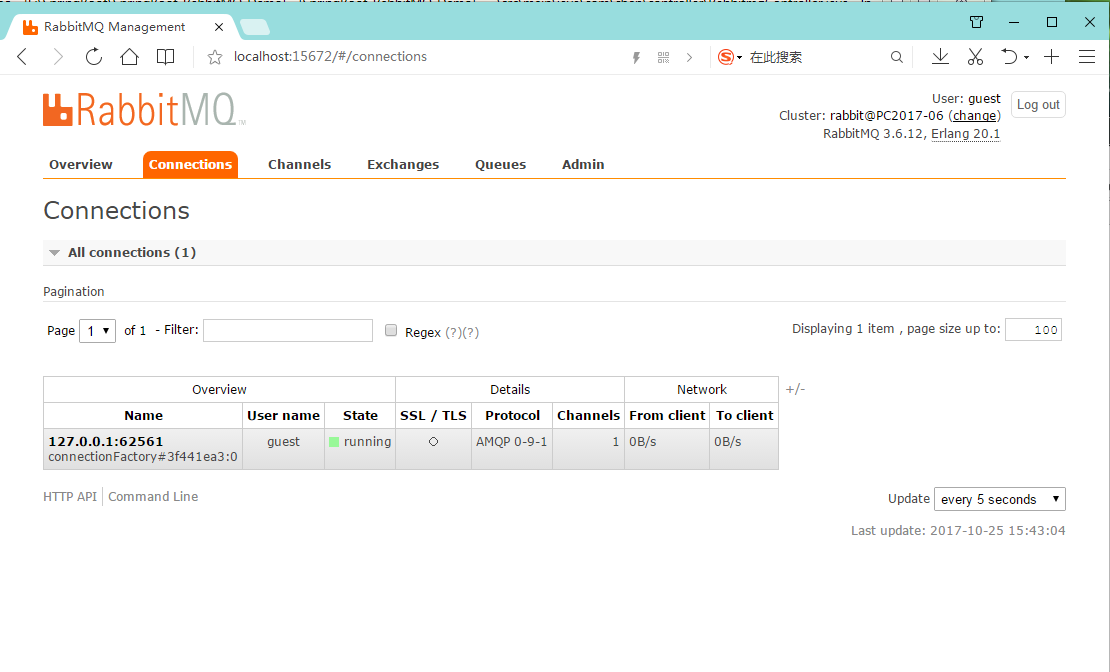
Task: Click the Log out button
Action: coord(1039,105)
